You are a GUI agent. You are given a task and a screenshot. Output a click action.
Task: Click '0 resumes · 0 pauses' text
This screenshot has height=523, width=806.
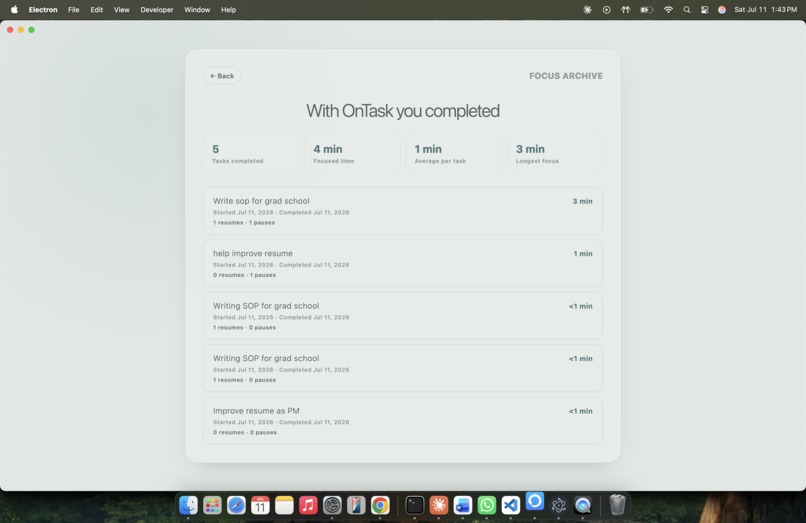[245, 432]
